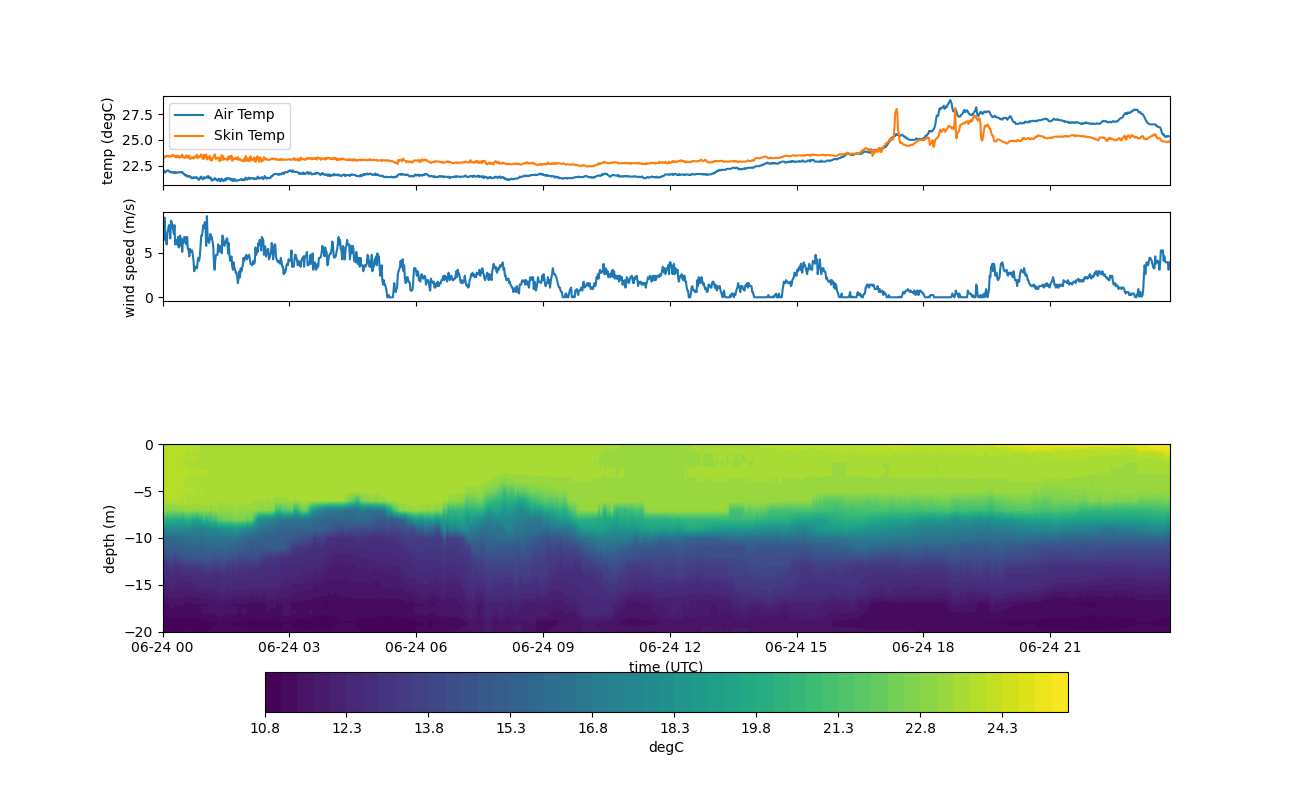Image resolution: width=1300 pixels, height=800 pixels.
Task: Click the degC label below the colorbar
Action: coord(666,747)
